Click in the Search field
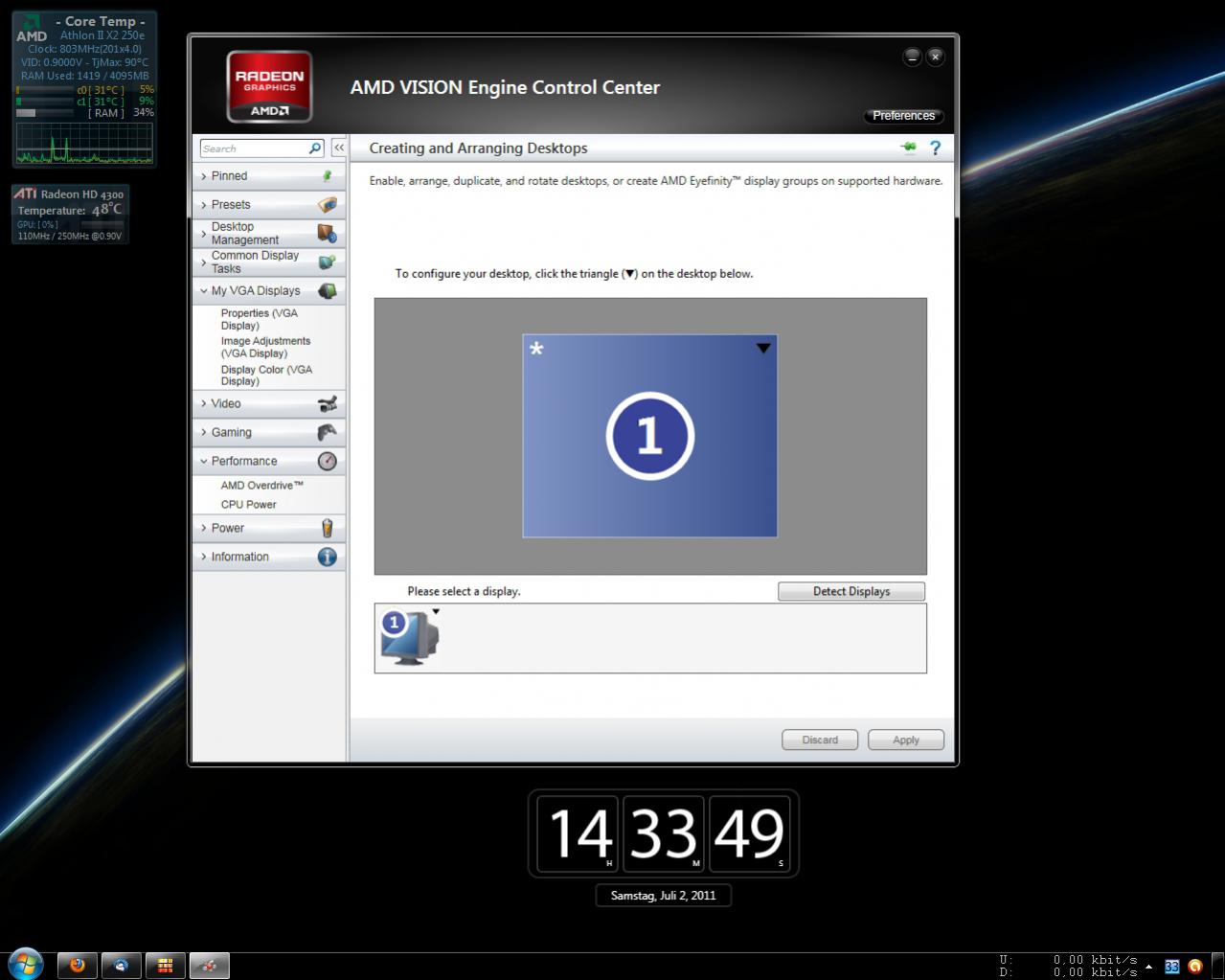Viewport: 1225px width, 980px height. coord(254,148)
